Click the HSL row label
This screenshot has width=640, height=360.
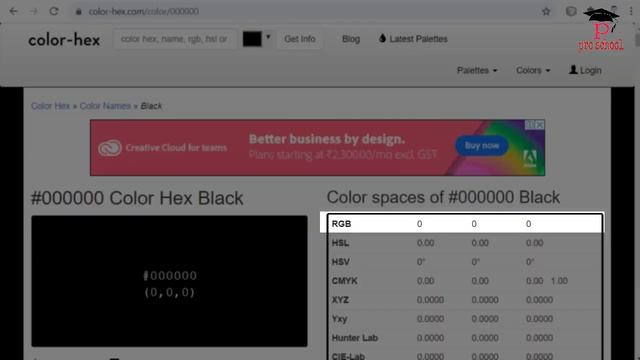(x=340, y=243)
